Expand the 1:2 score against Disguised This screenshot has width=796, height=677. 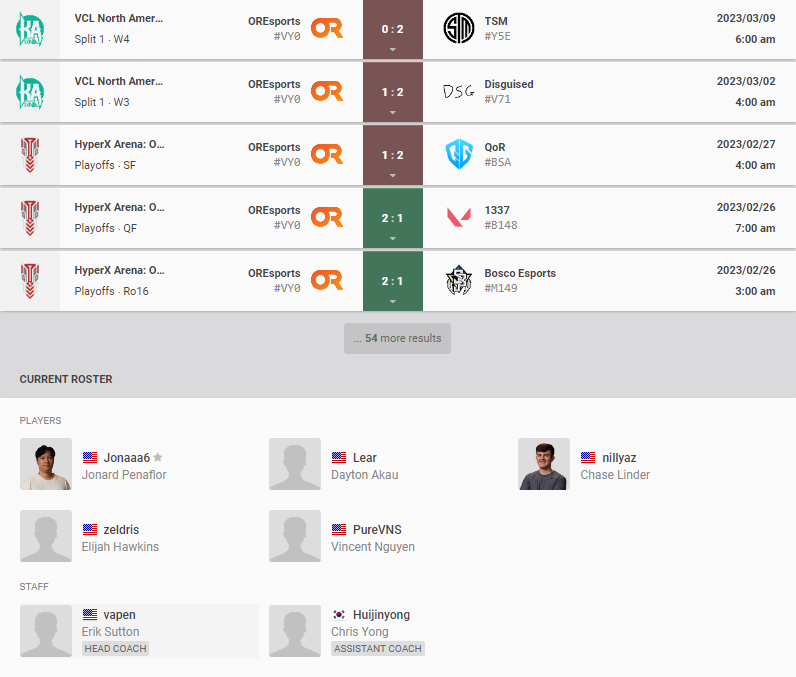point(392,92)
